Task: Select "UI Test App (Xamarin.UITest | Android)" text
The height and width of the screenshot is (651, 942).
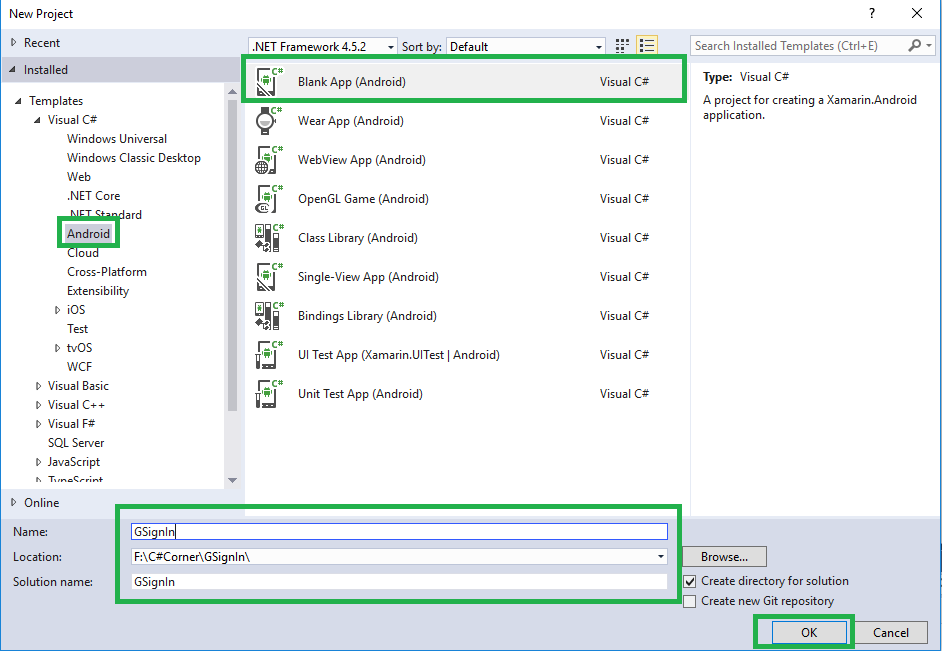Action: (399, 355)
